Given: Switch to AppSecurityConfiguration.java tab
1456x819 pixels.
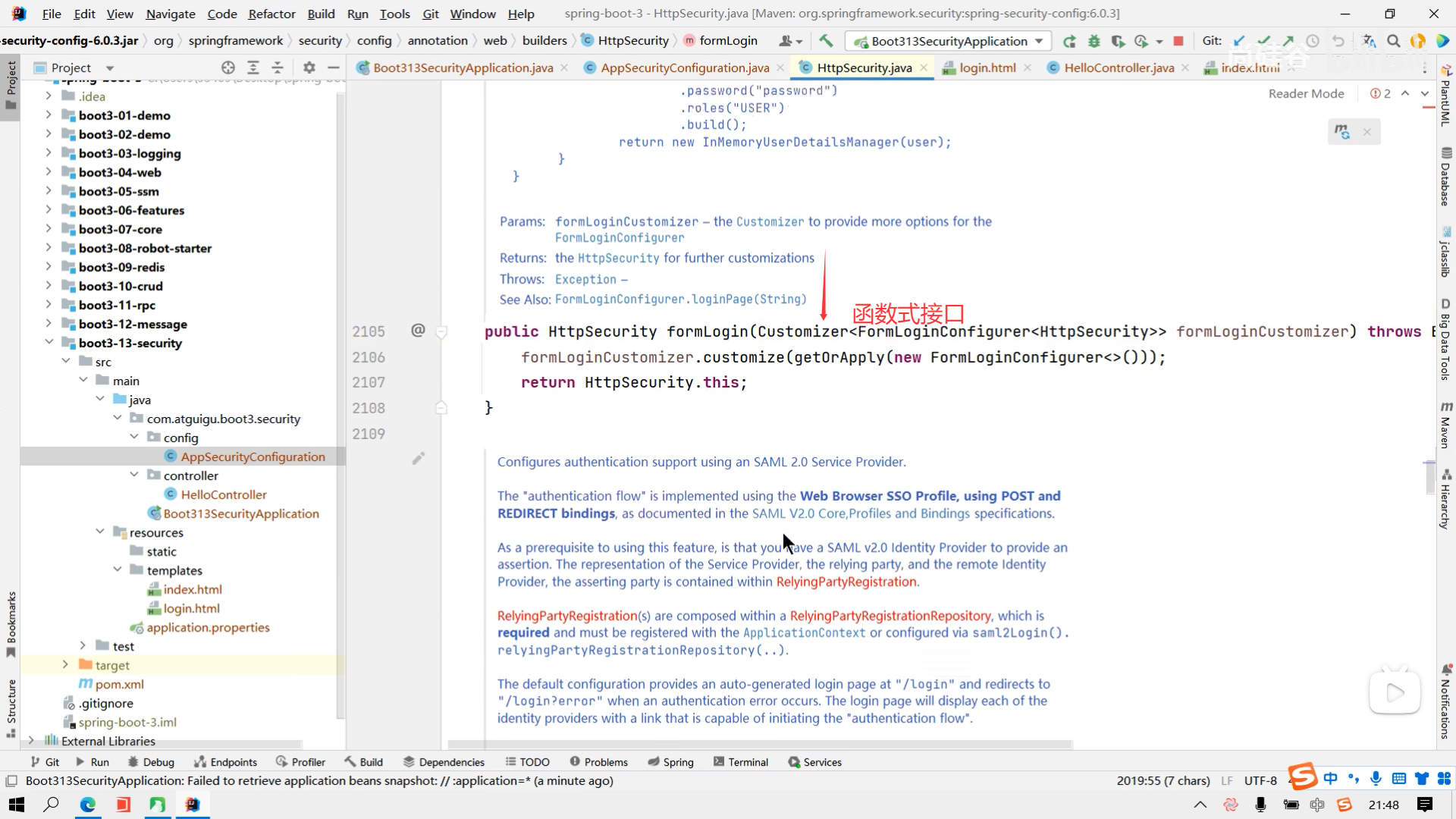Looking at the screenshot, I should click(x=684, y=67).
